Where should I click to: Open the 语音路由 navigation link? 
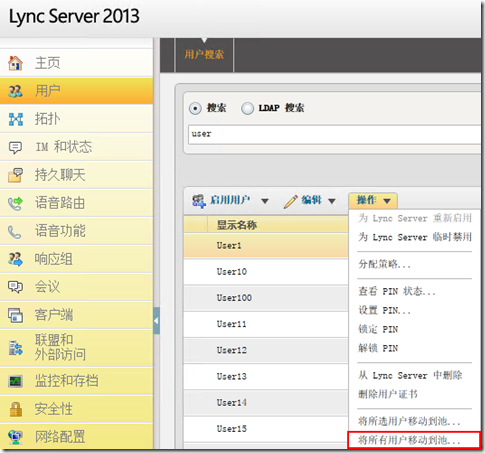(x=60, y=203)
